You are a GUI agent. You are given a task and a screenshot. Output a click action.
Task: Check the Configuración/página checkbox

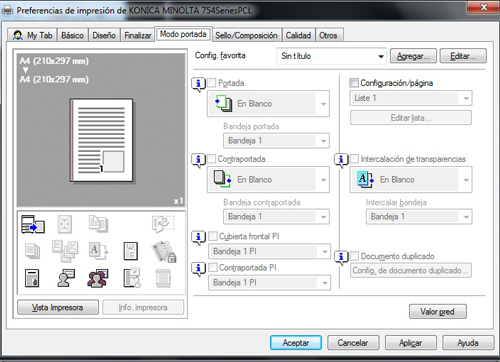[x=354, y=83]
